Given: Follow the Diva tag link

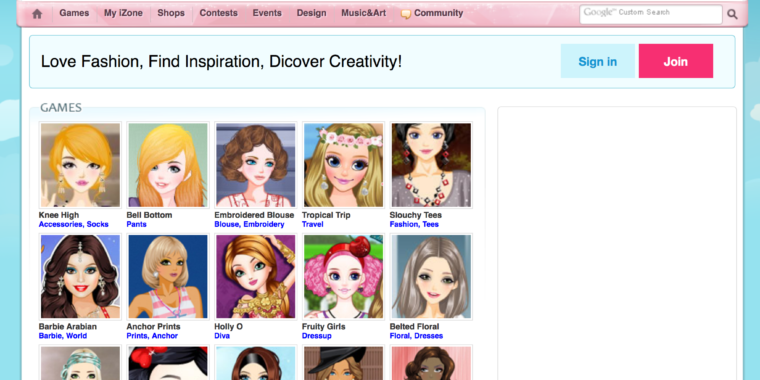Looking at the screenshot, I should pyautogui.click(x=222, y=336).
